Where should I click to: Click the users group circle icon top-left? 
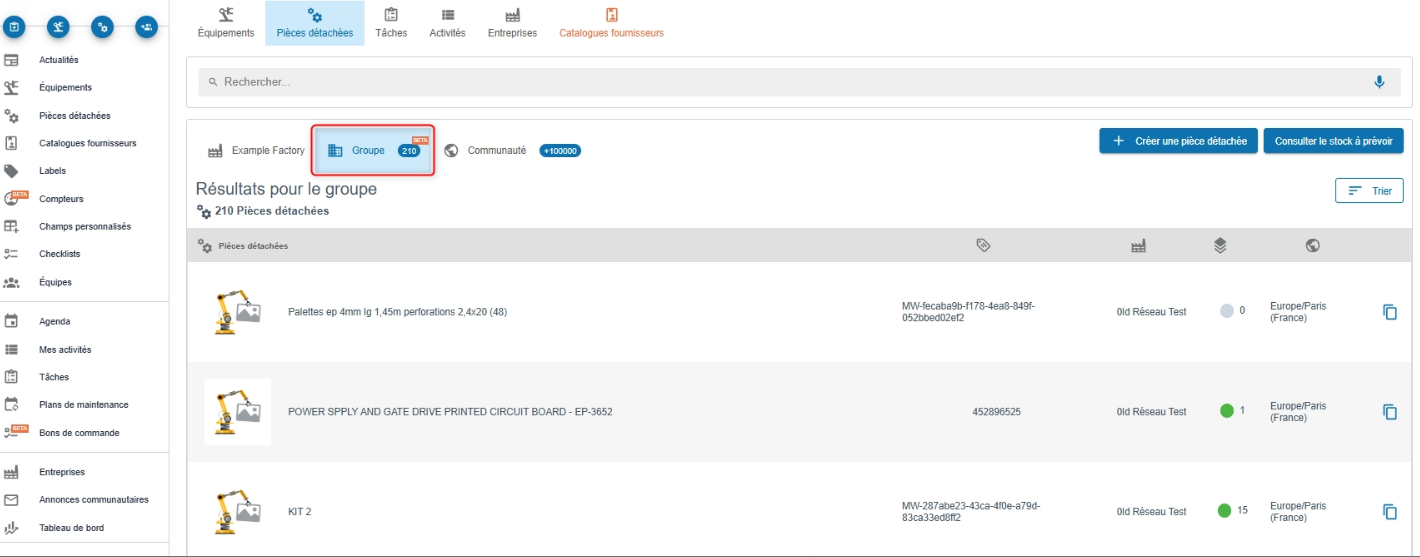147,27
